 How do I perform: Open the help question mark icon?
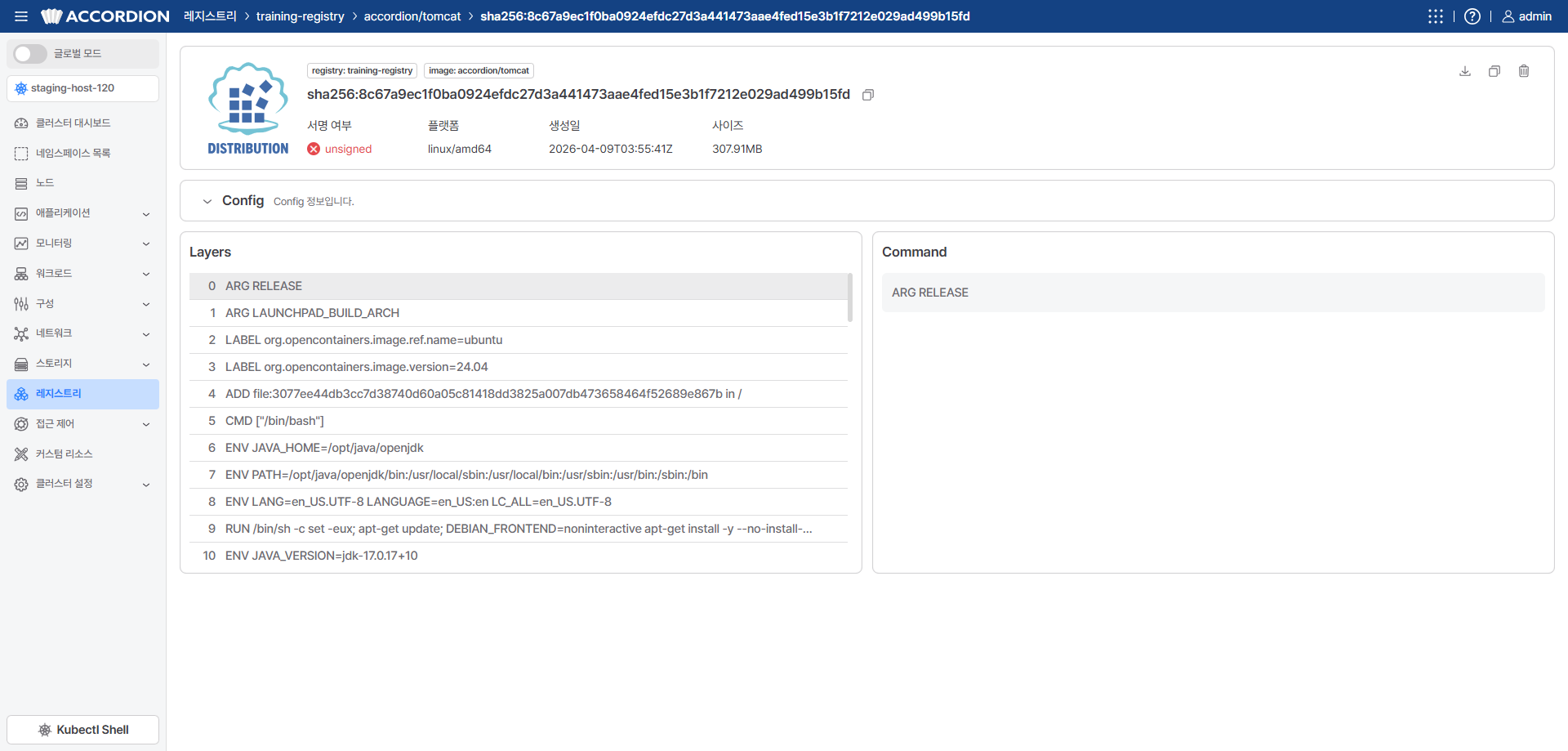coord(1472,16)
